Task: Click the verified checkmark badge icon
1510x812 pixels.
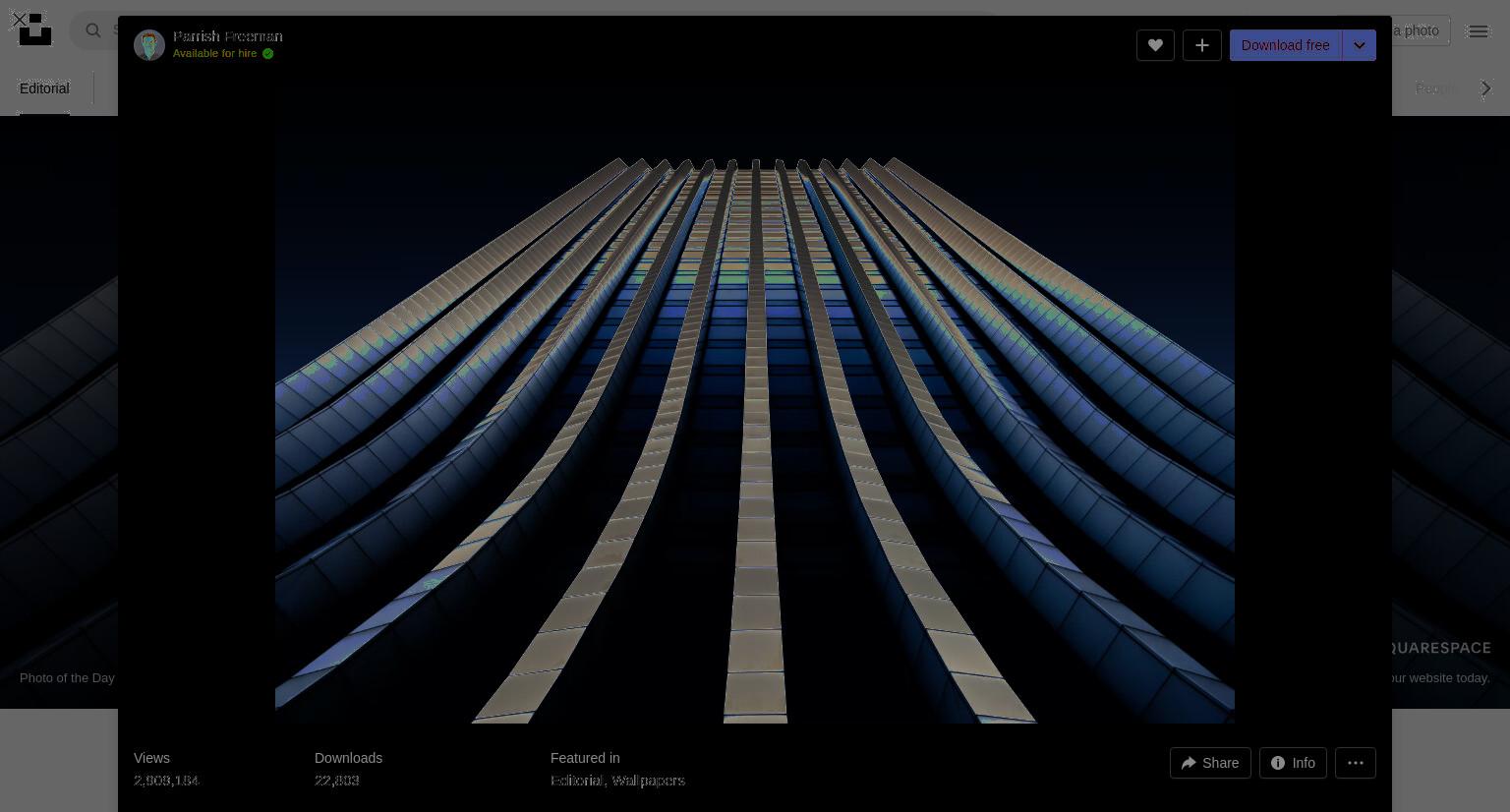Action: coord(267,53)
